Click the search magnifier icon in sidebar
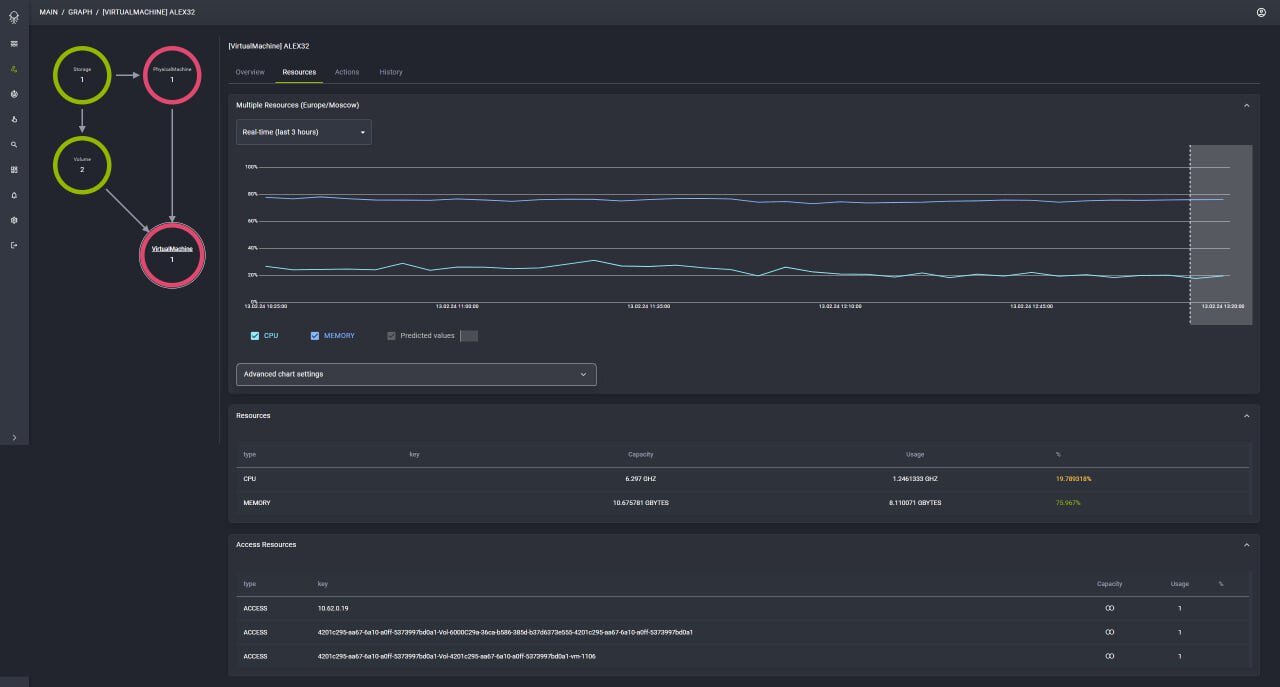 point(14,144)
